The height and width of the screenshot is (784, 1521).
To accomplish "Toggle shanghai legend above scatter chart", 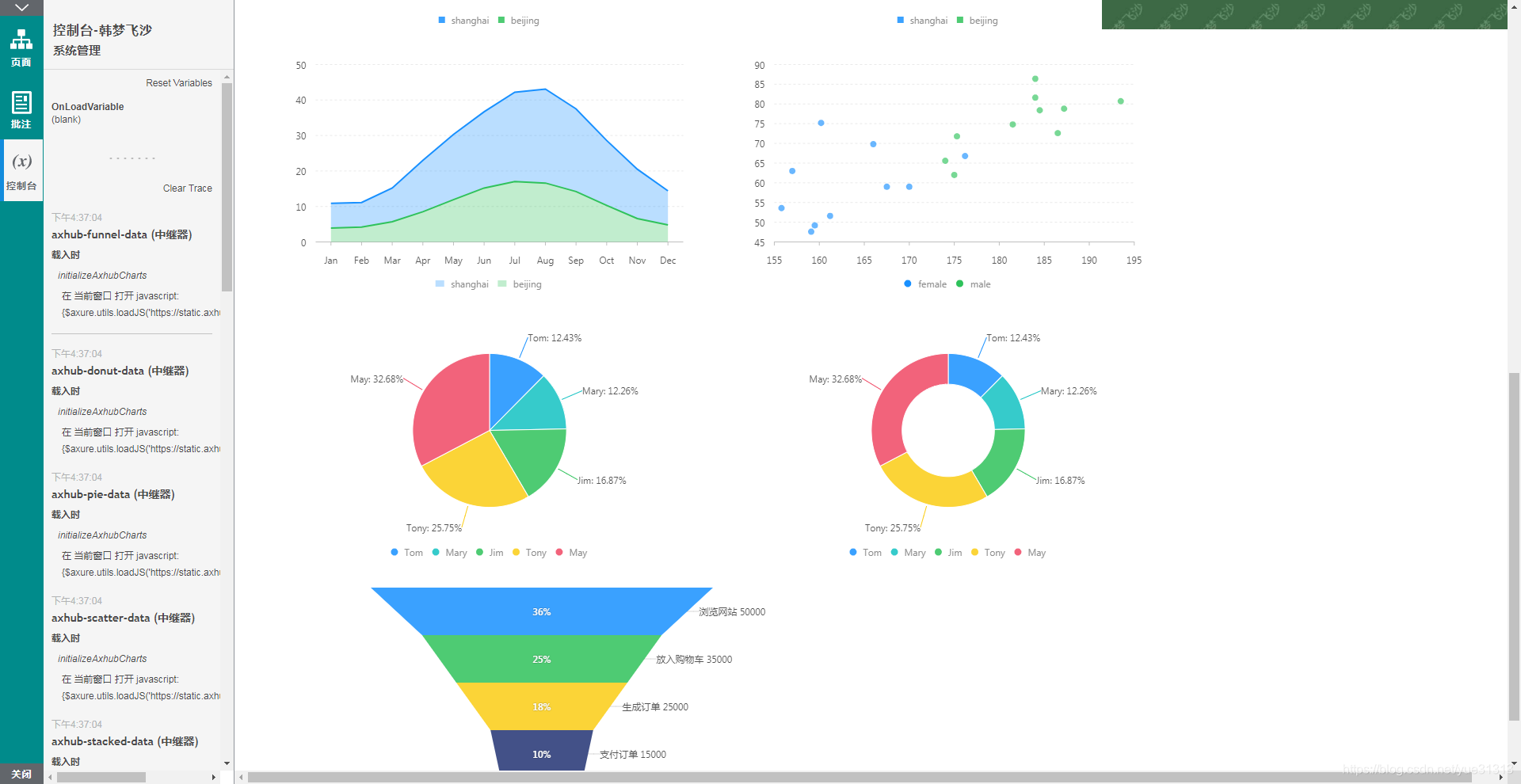I will (922, 21).
